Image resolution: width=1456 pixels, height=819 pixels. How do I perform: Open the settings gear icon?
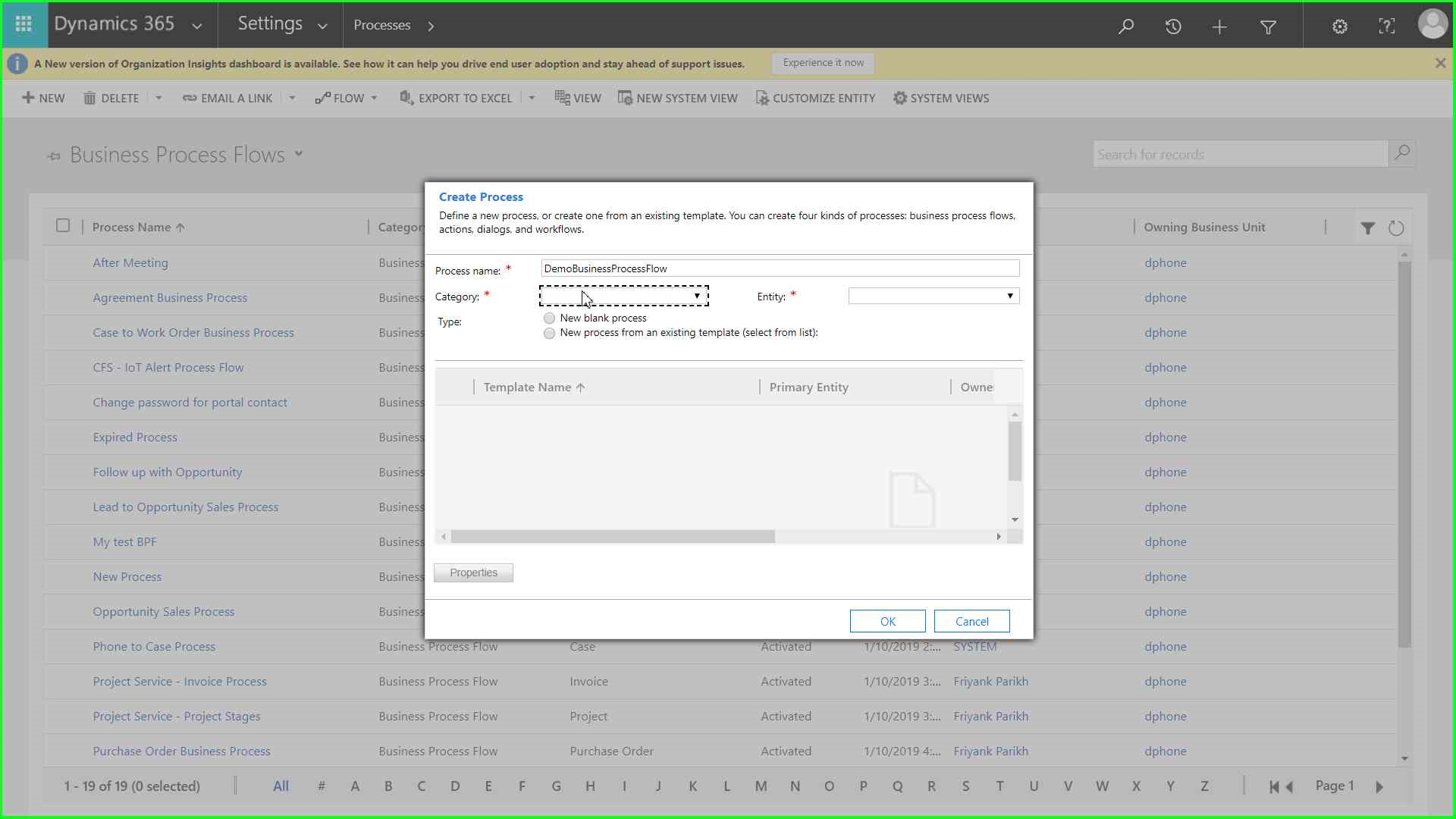pos(1340,27)
